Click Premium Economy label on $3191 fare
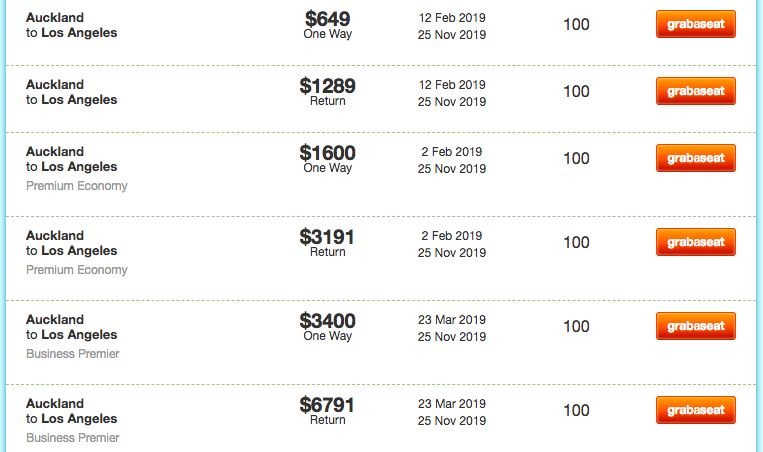763x452 pixels. pos(77,270)
